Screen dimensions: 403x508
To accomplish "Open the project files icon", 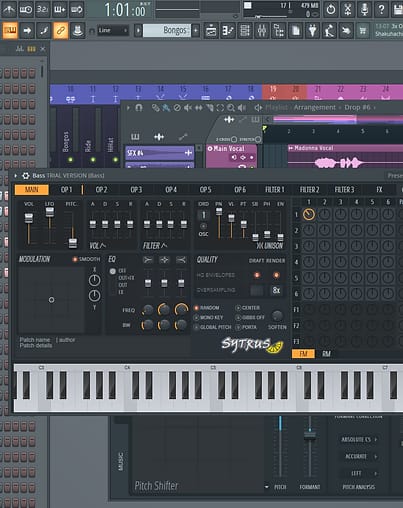I will pos(296,31).
